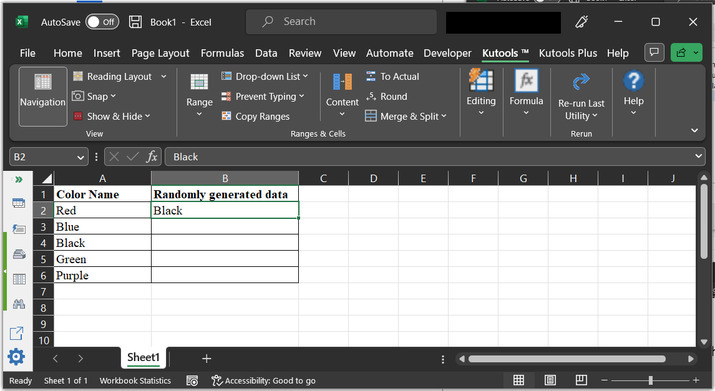Click the Snap camera icon
This screenshot has width=715, height=391.
pos(78,96)
